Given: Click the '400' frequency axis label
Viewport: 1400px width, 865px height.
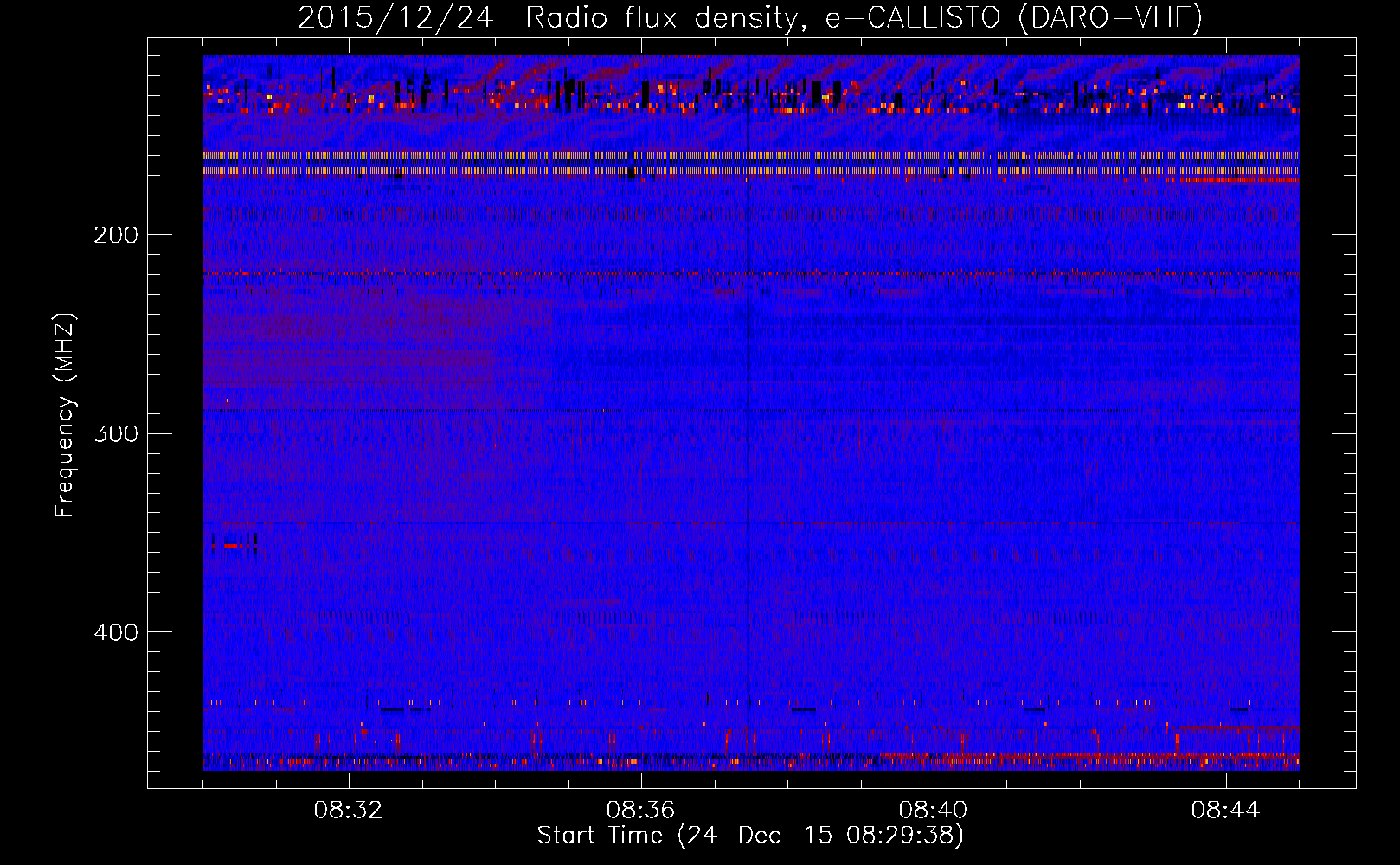Looking at the screenshot, I should pos(115,632).
